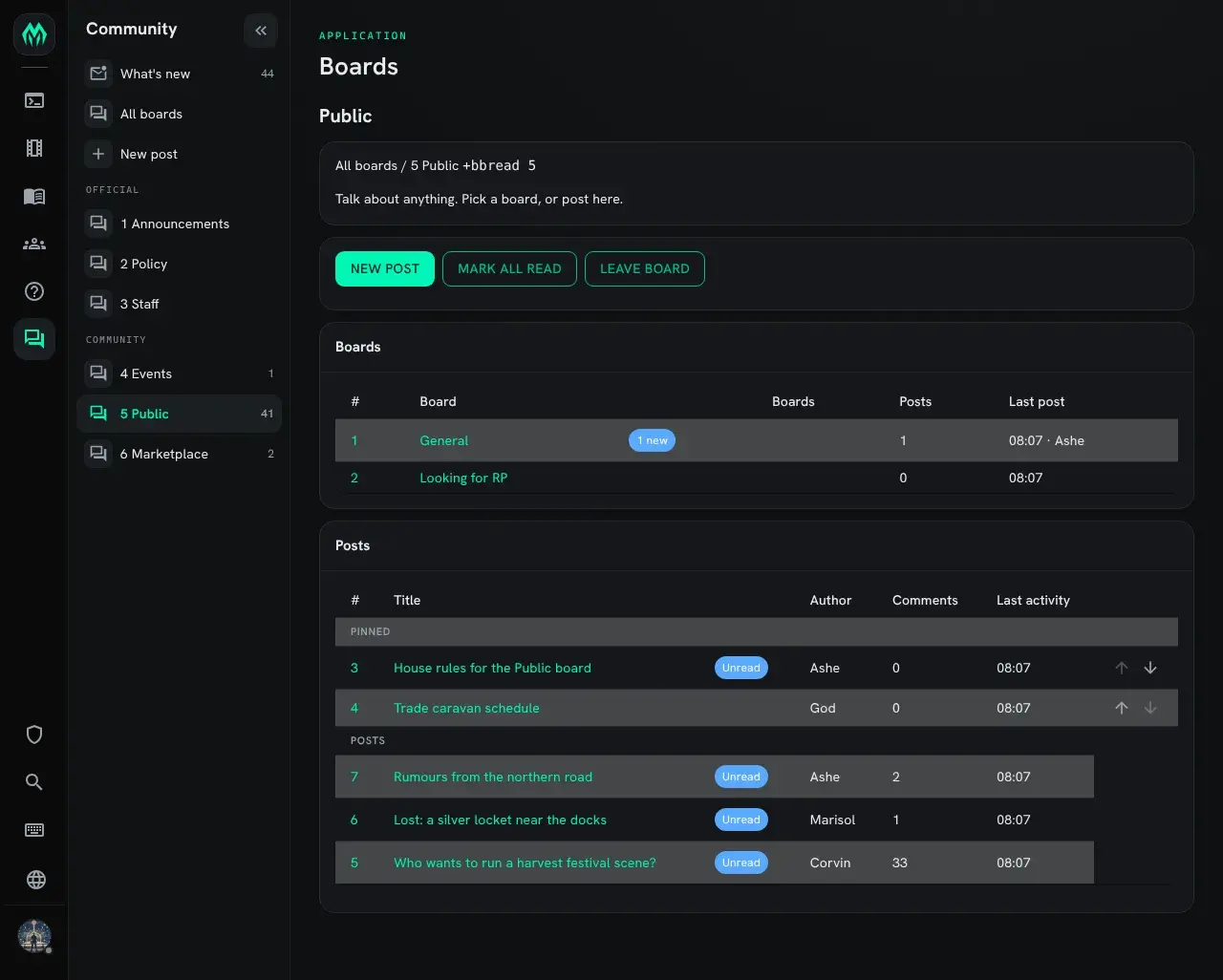
Task: Move Trade caravan schedule post down
Action: tap(1150, 708)
